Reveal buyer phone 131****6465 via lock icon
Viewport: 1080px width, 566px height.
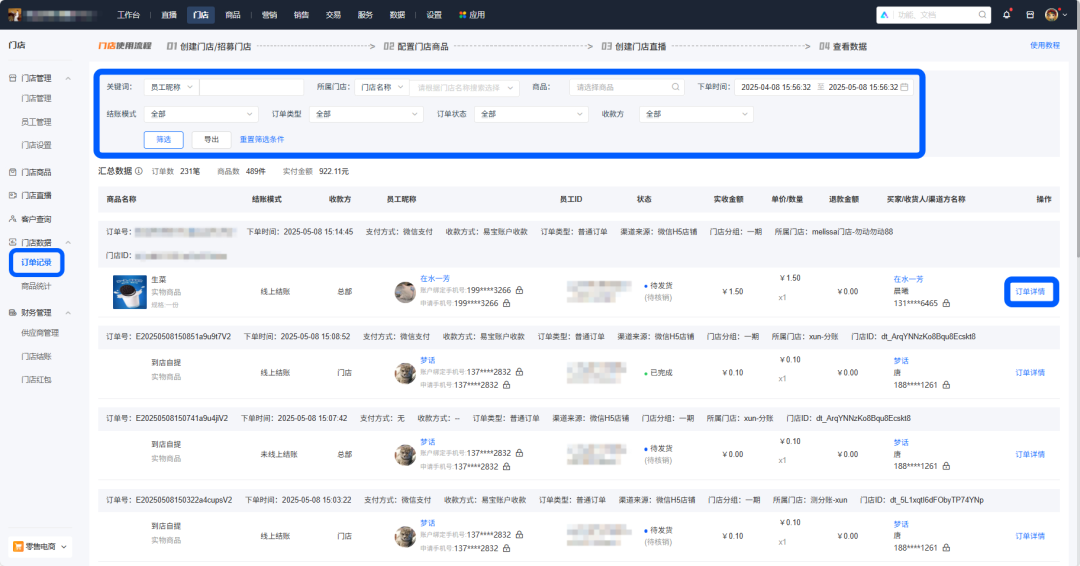[x=946, y=303]
